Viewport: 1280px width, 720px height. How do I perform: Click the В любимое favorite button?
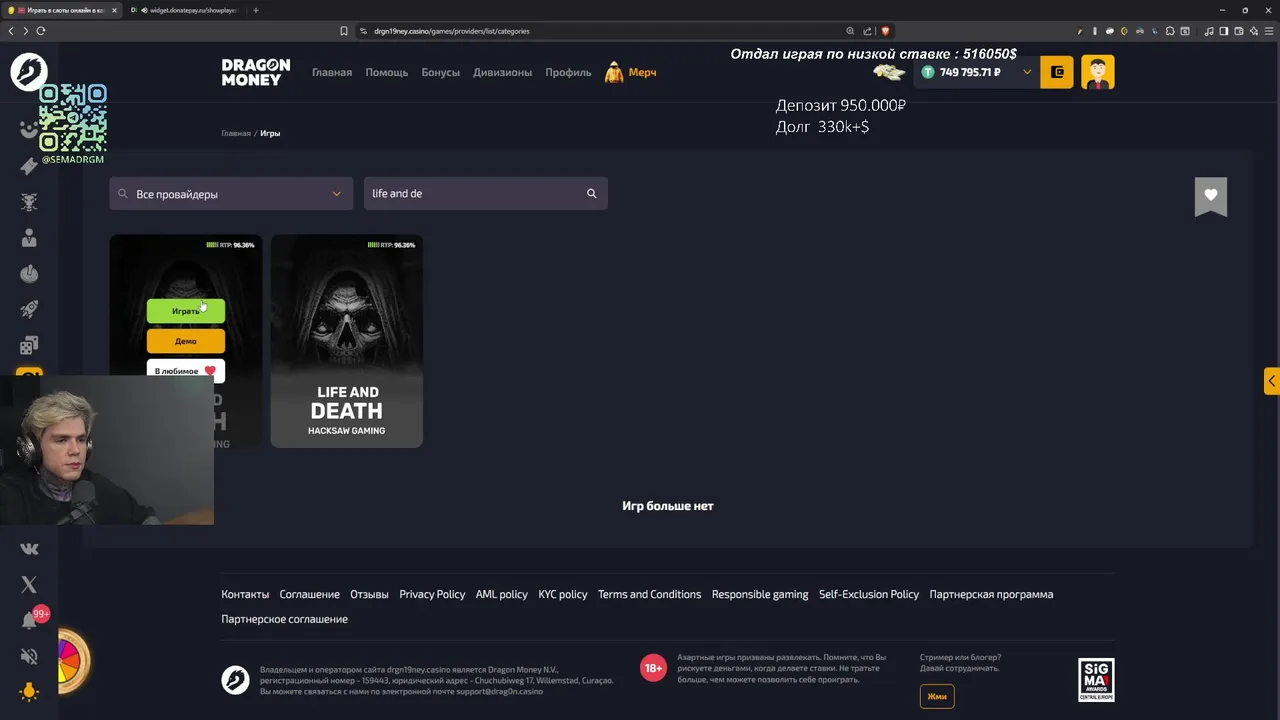pyautogui.click(x=186, y=371)
